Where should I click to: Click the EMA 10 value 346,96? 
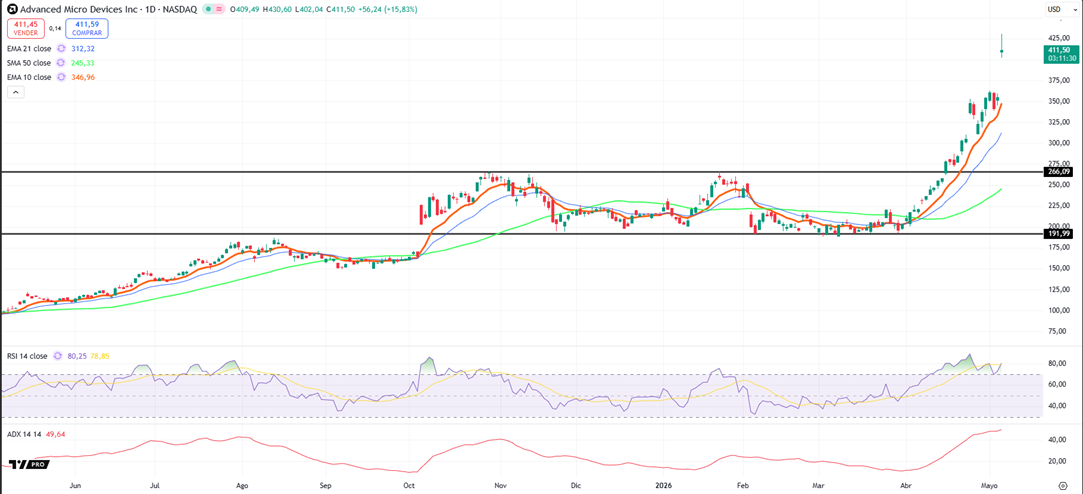(84, 77)
